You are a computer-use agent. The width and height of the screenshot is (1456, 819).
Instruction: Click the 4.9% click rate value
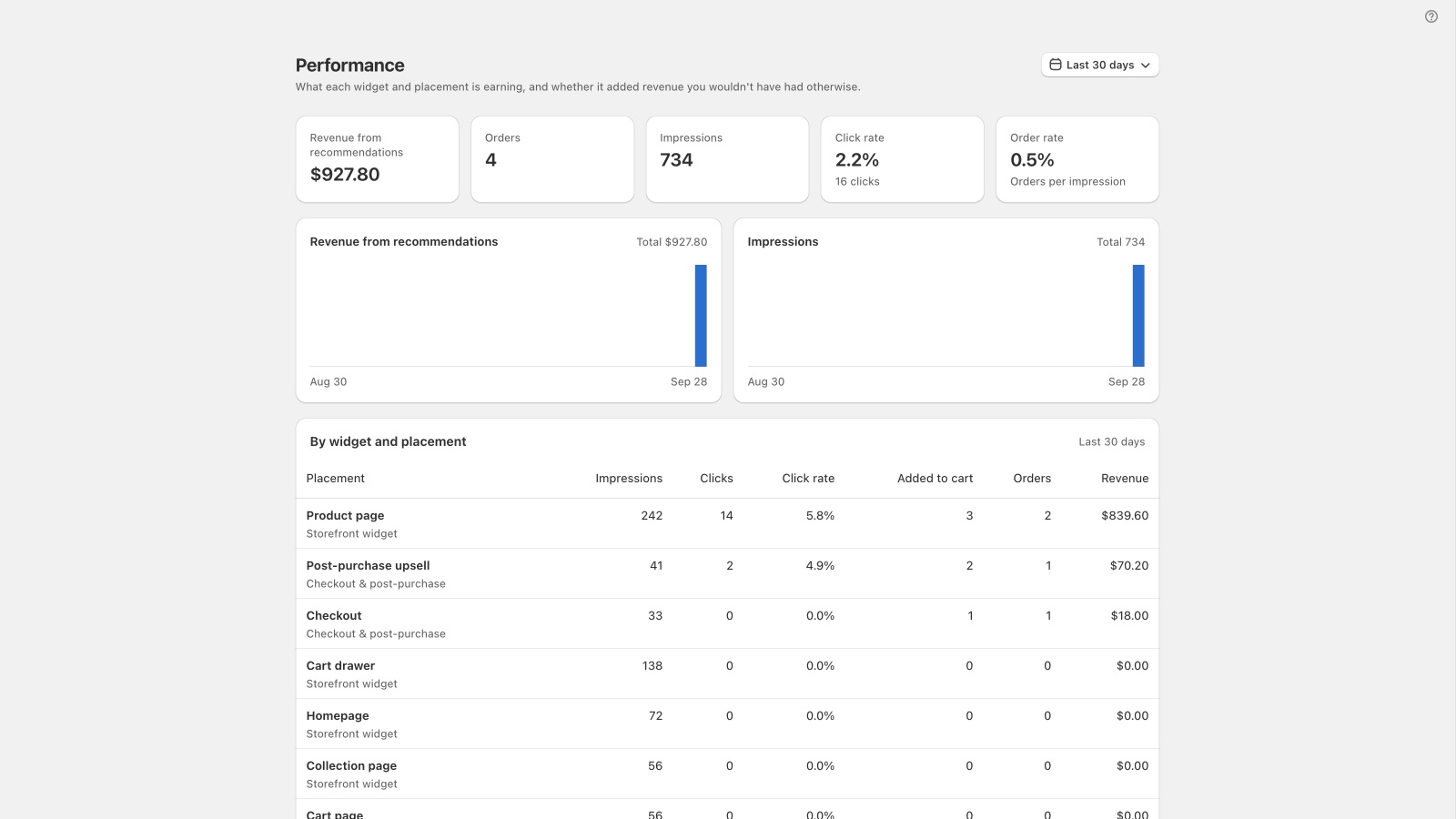[x=820, y=566]
